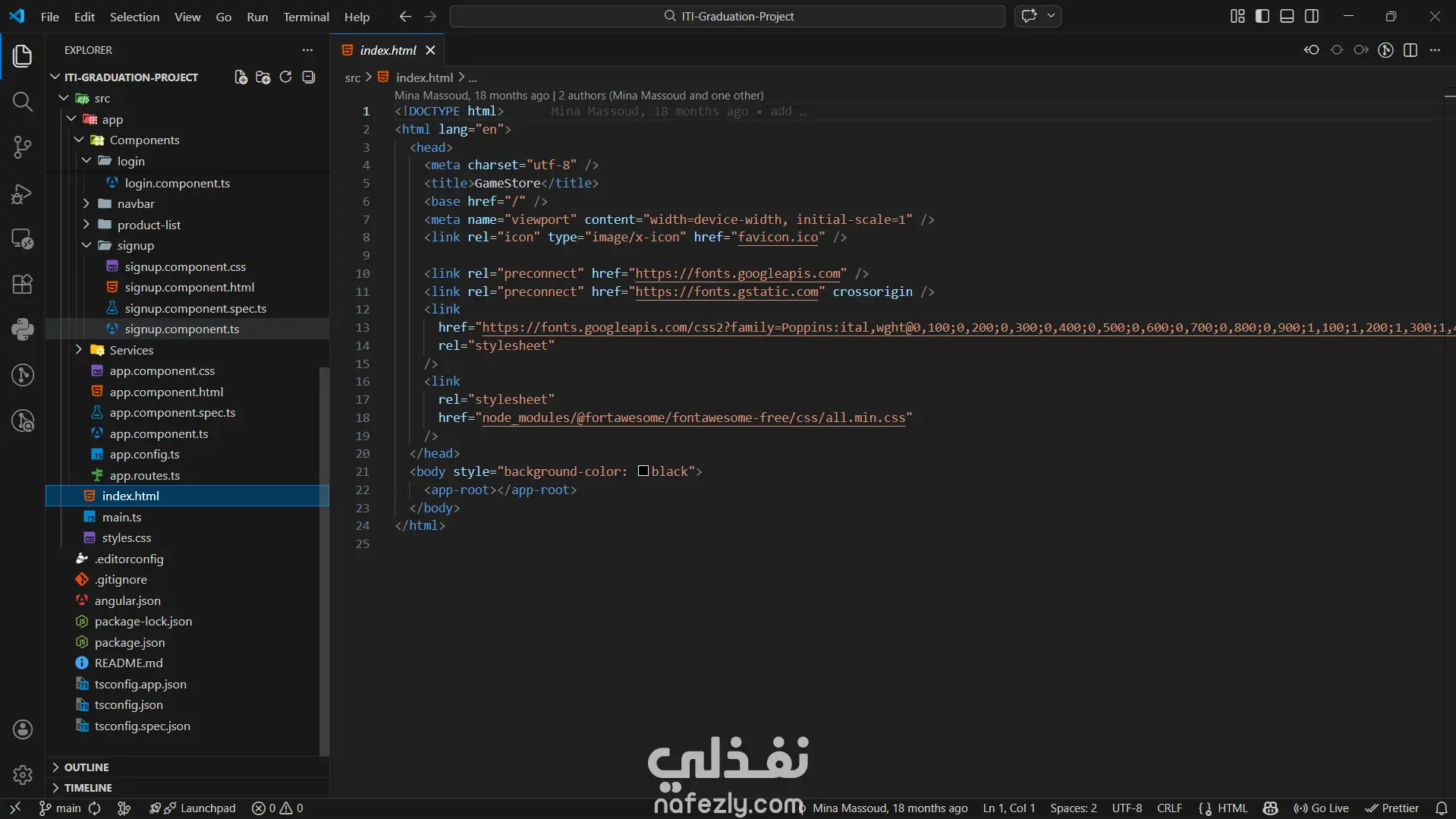Click the command center search box
The height and width of the screenshot is (819, 1456).
pyautogui.click(x=728, y=17)
